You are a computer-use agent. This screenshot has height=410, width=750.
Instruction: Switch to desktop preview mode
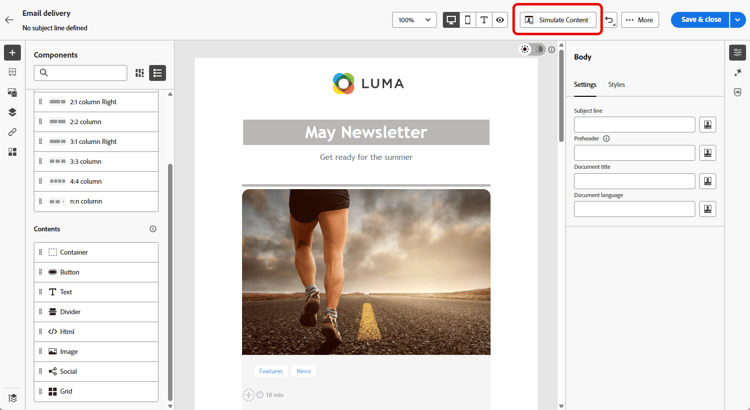coord(451,20)
